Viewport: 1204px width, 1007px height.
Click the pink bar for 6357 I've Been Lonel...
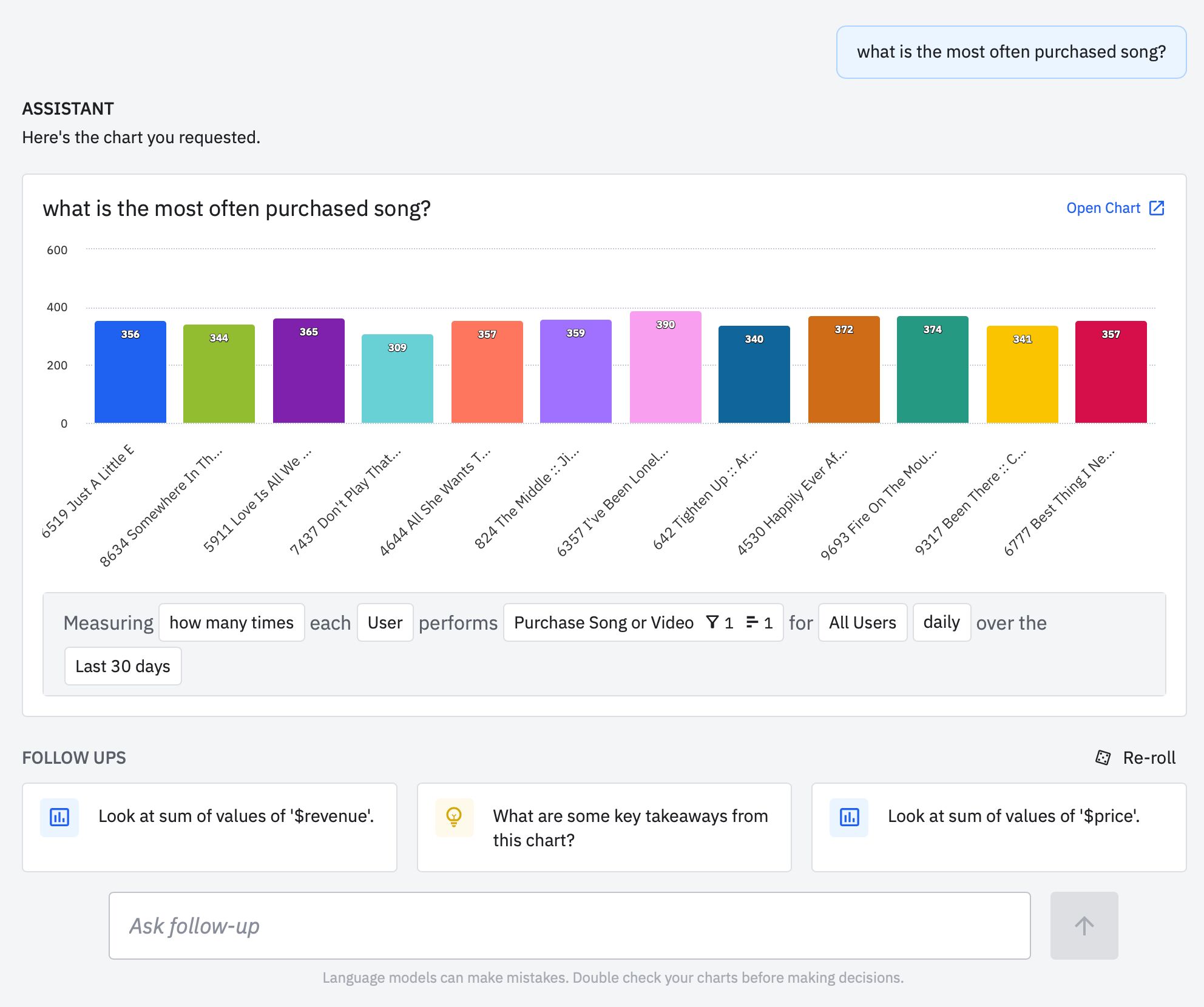pos(659,370)
